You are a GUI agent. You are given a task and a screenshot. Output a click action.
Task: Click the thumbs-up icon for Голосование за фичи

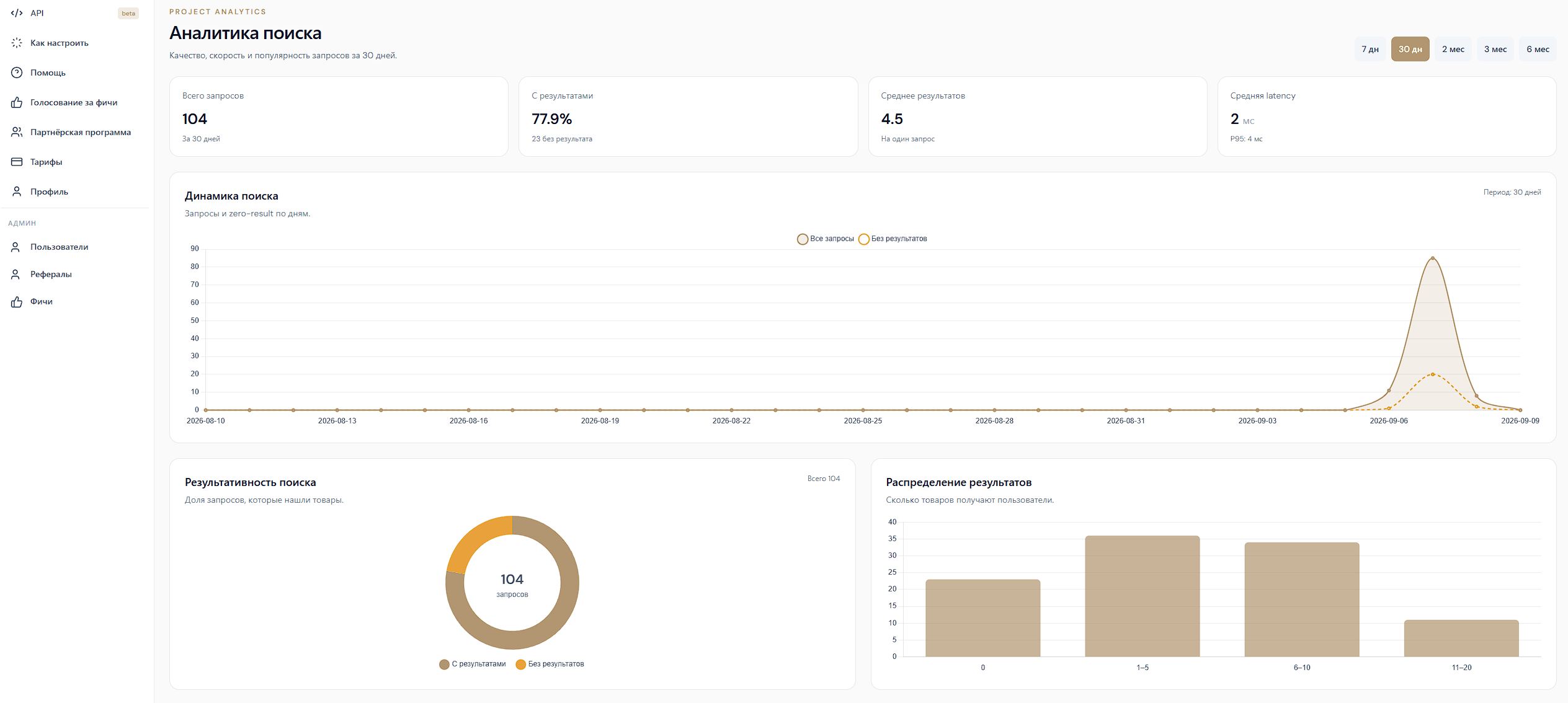(17, 102)
